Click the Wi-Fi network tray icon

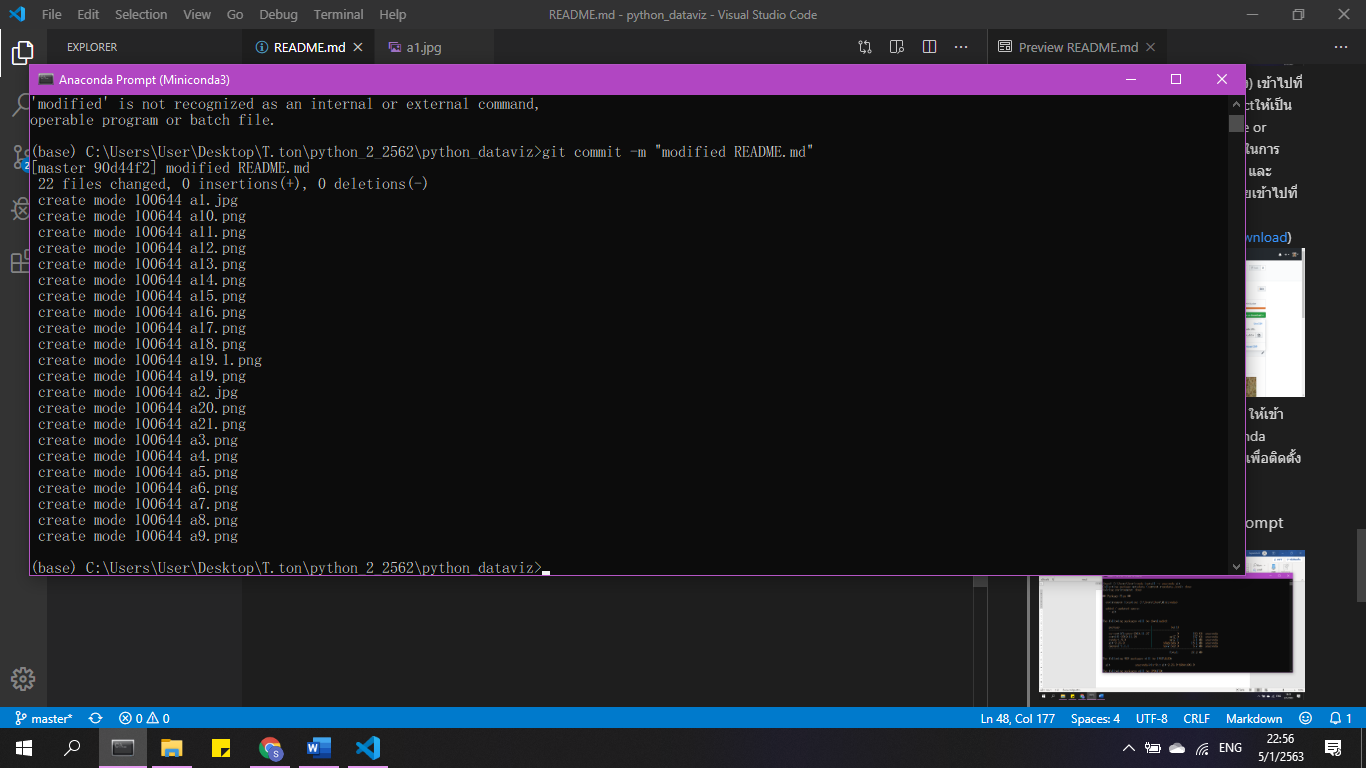tap(1202, 748)
